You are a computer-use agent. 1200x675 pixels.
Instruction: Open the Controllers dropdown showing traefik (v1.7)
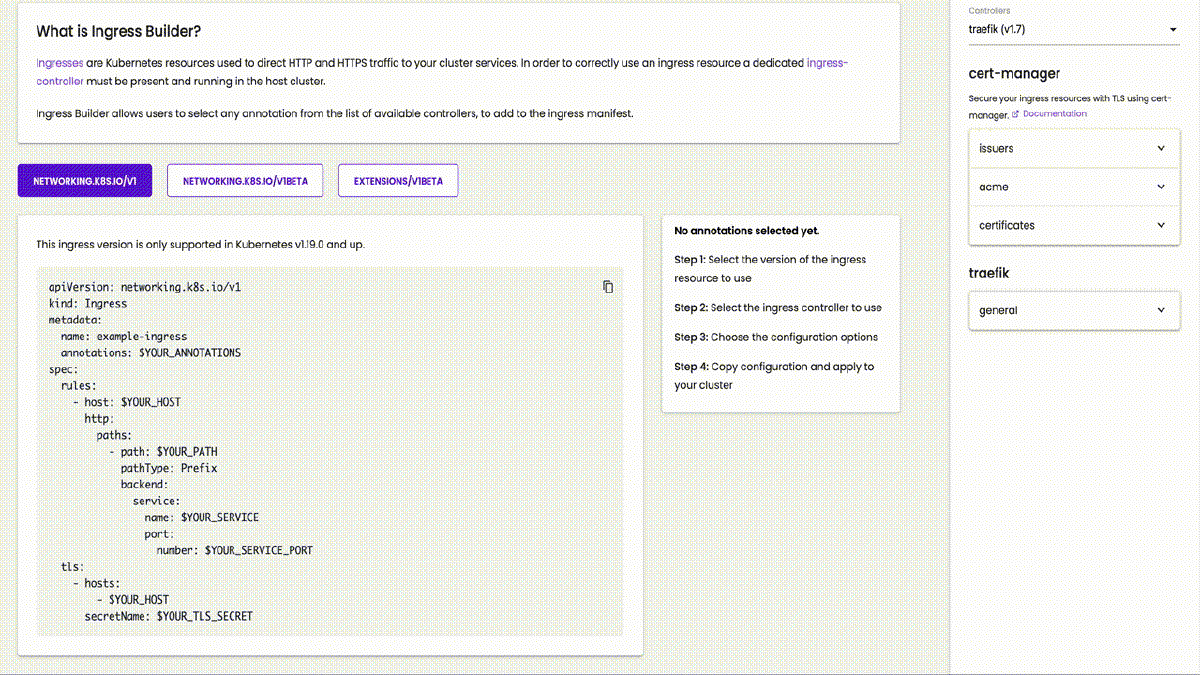[1073, 30]
